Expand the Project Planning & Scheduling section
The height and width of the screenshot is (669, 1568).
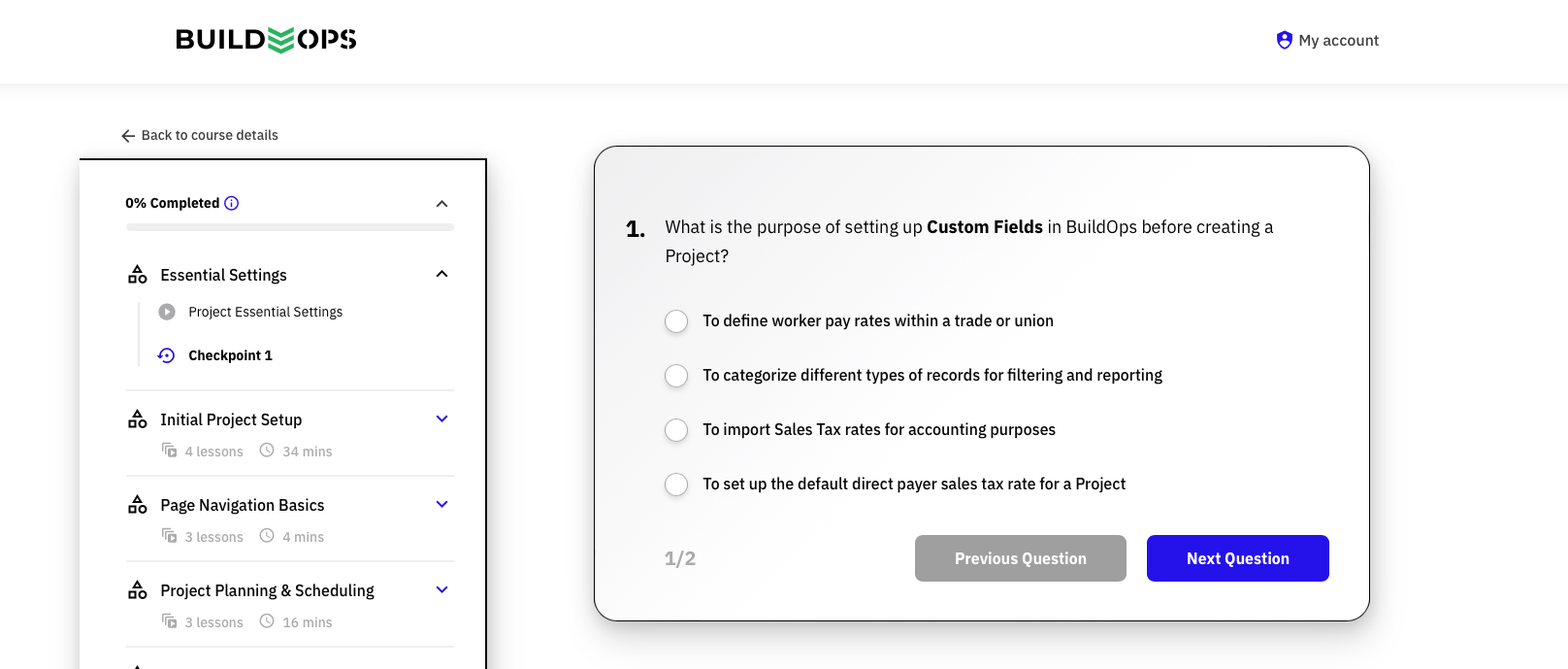(442, 589)
